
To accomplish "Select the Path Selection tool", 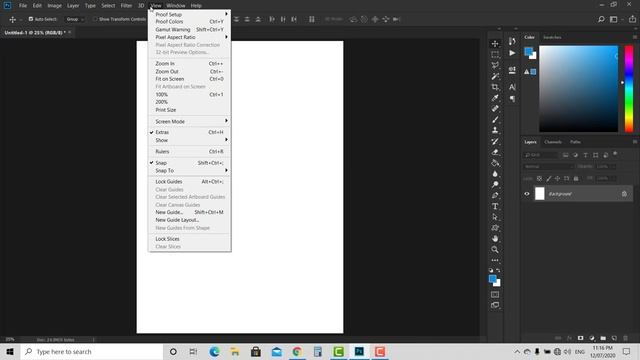I will (495, 217).
